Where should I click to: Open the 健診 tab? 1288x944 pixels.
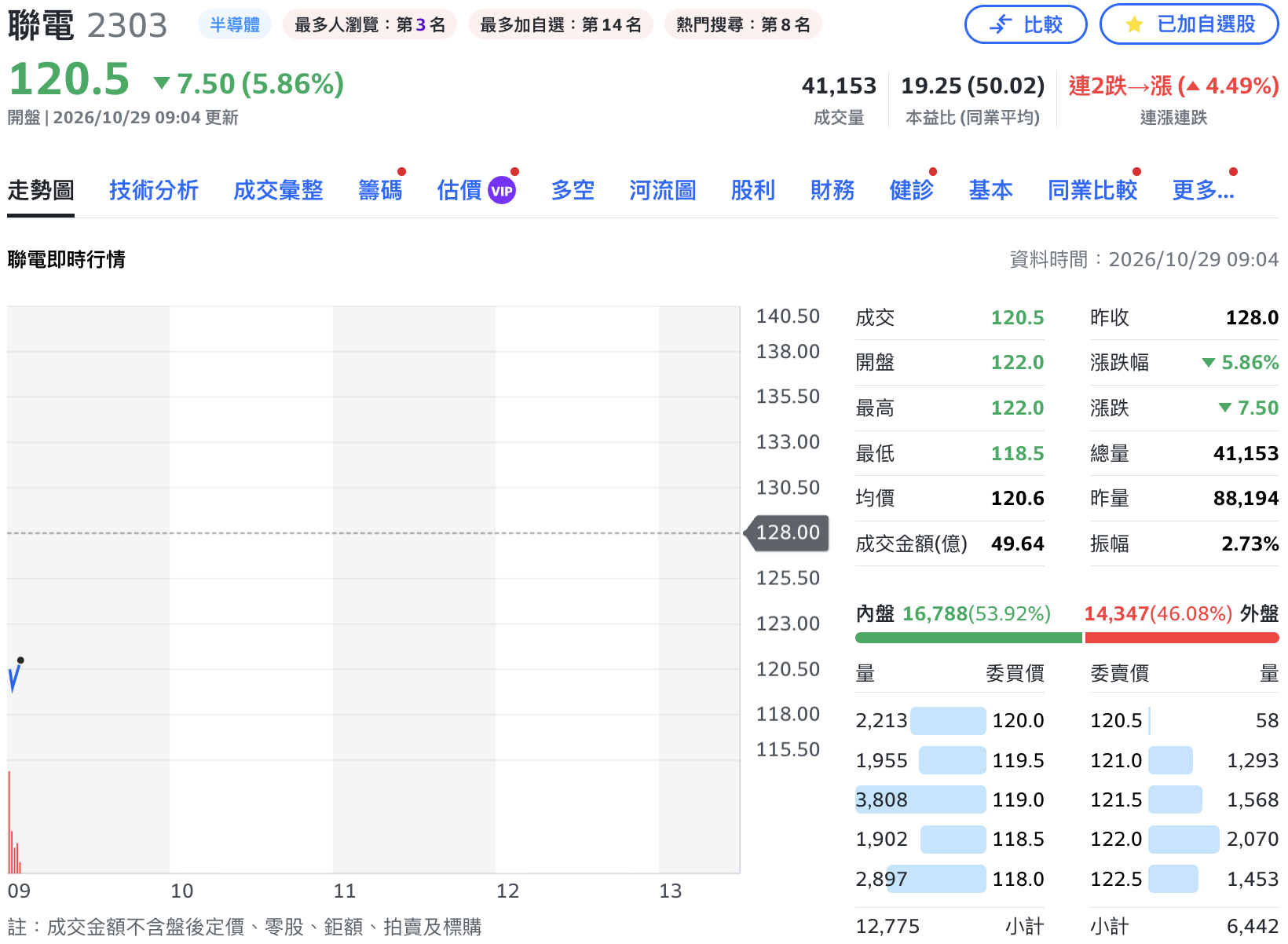[x=912, y=190]
